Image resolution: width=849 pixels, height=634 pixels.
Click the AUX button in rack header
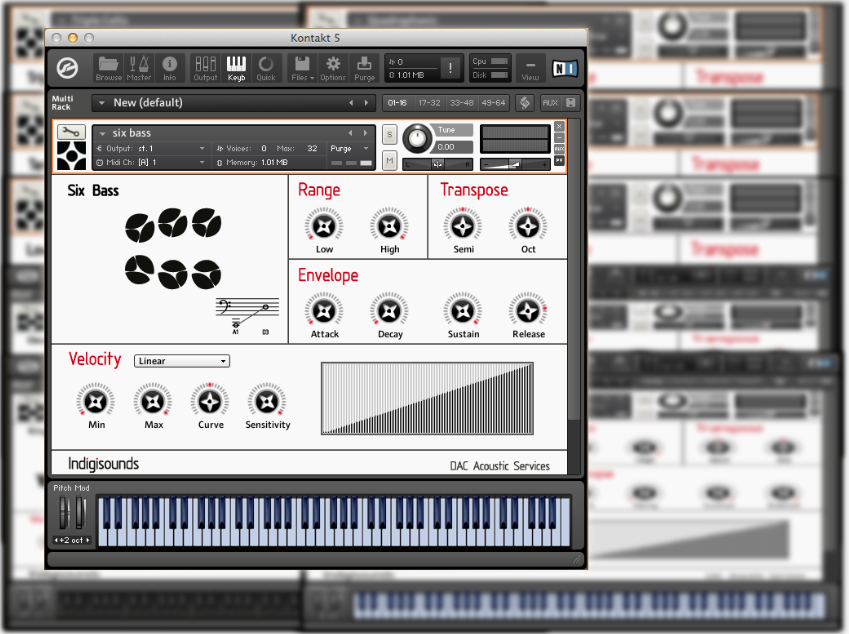(550, 102)
